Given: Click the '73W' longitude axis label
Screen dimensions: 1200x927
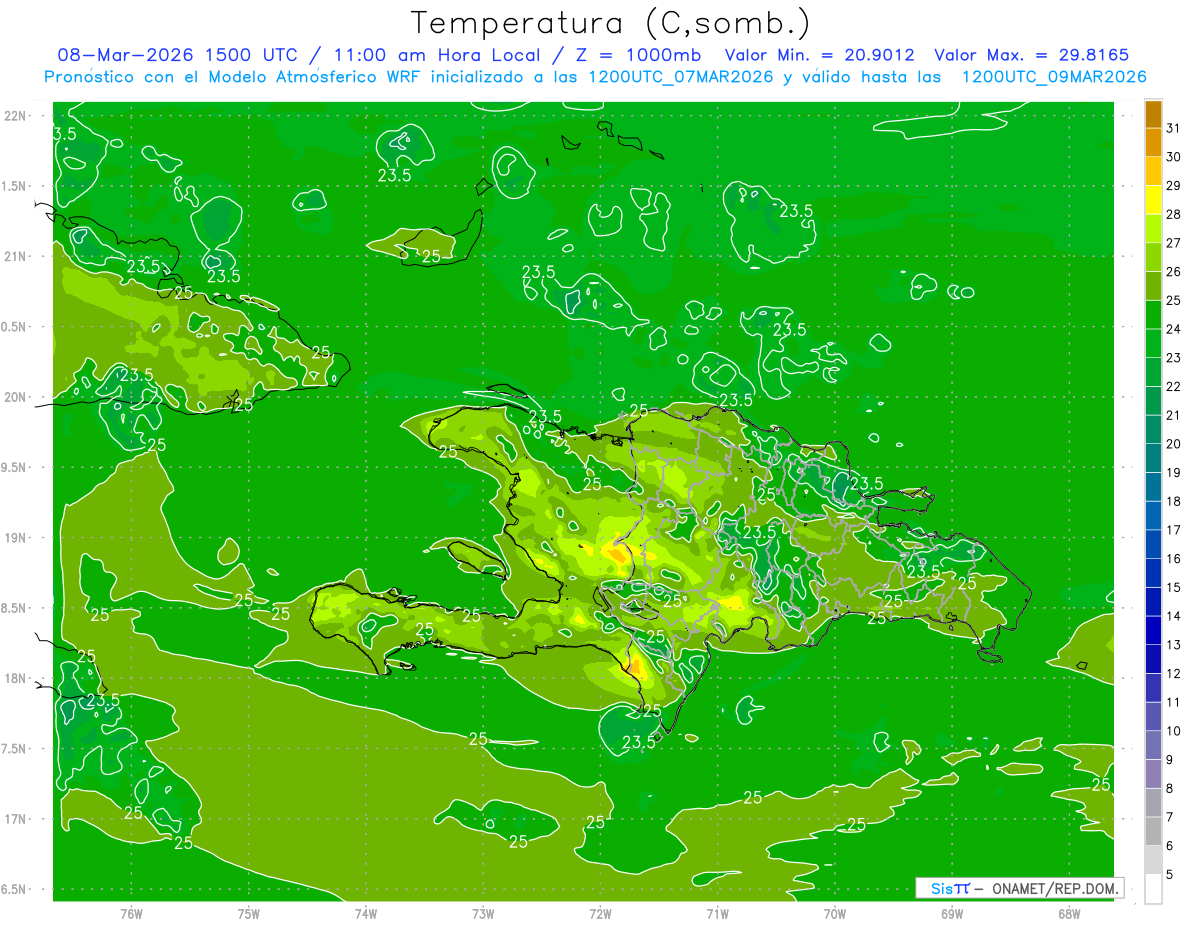Looking at the screenshot, I should (483, 913).
